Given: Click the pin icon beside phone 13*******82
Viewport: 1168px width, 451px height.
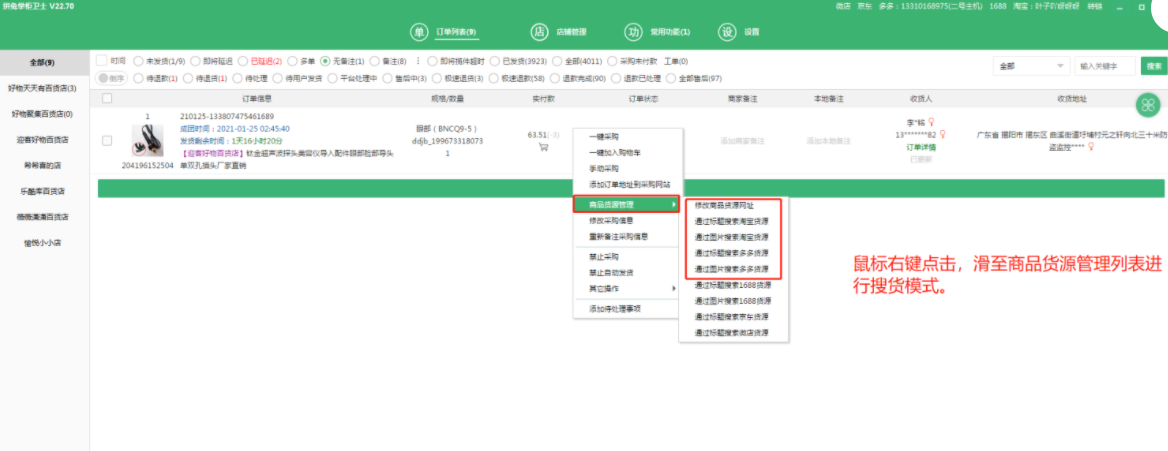Looking at the screenshot, I should [x=942, y=134].
